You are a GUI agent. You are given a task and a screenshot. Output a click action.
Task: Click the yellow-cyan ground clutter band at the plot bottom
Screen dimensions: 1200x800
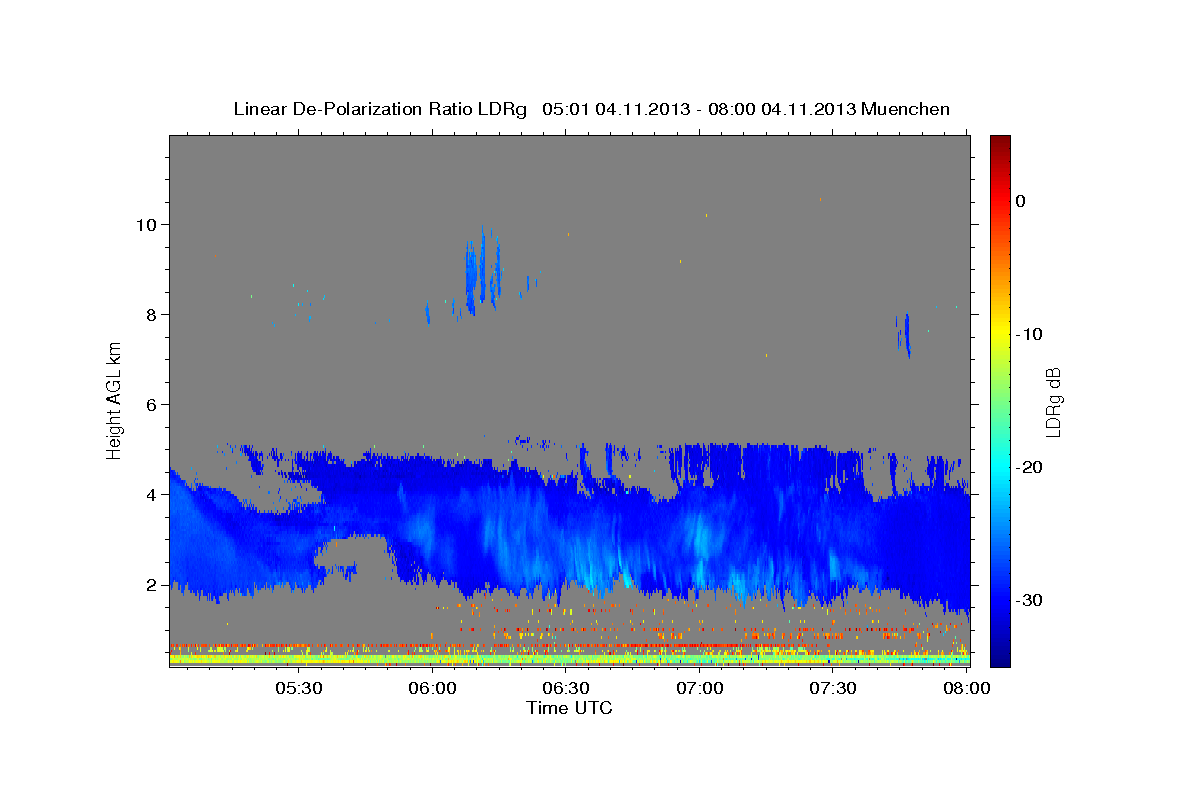pos(569,659)
